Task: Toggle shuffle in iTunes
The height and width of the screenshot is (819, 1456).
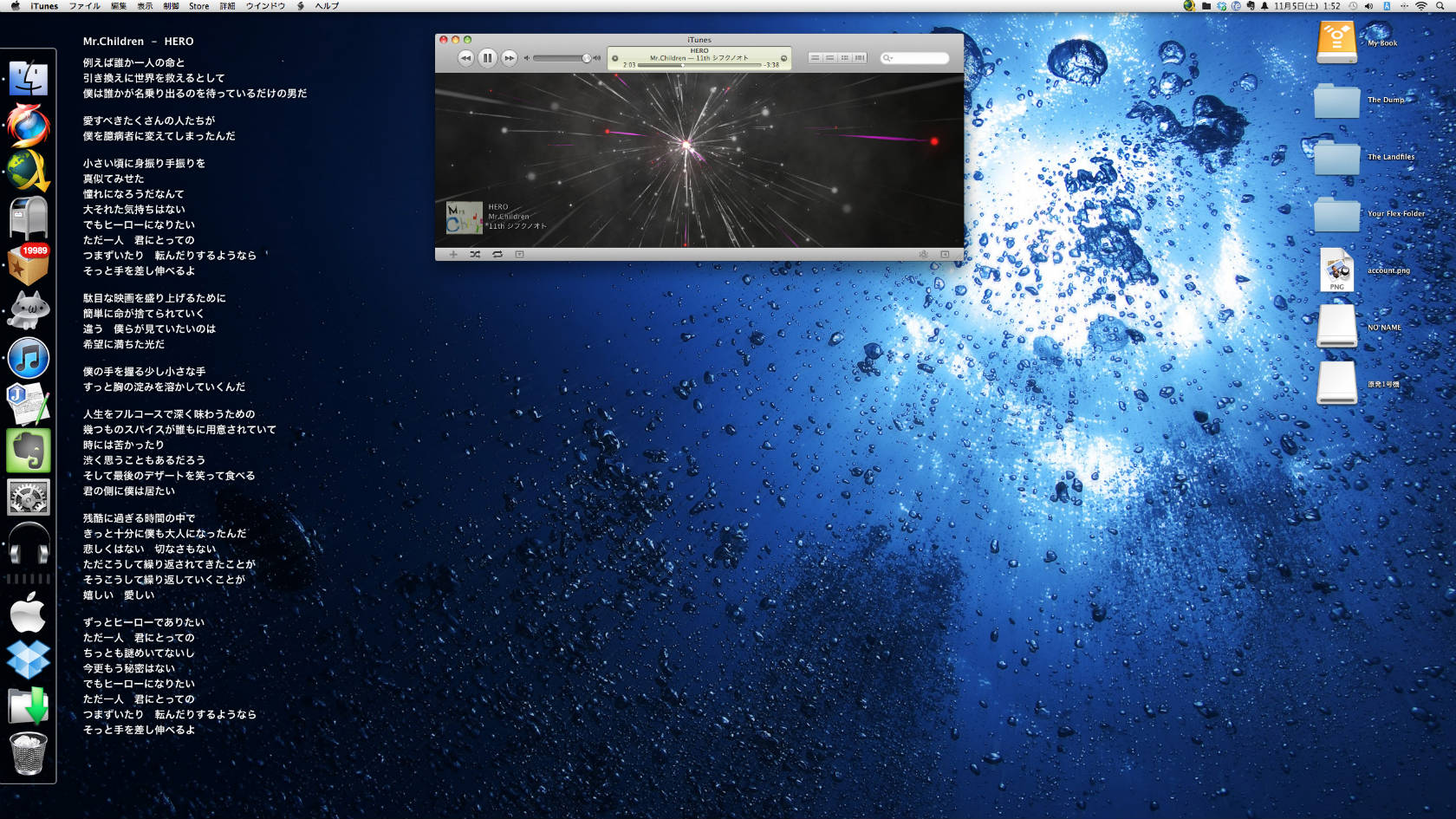Action: (475, 255)
